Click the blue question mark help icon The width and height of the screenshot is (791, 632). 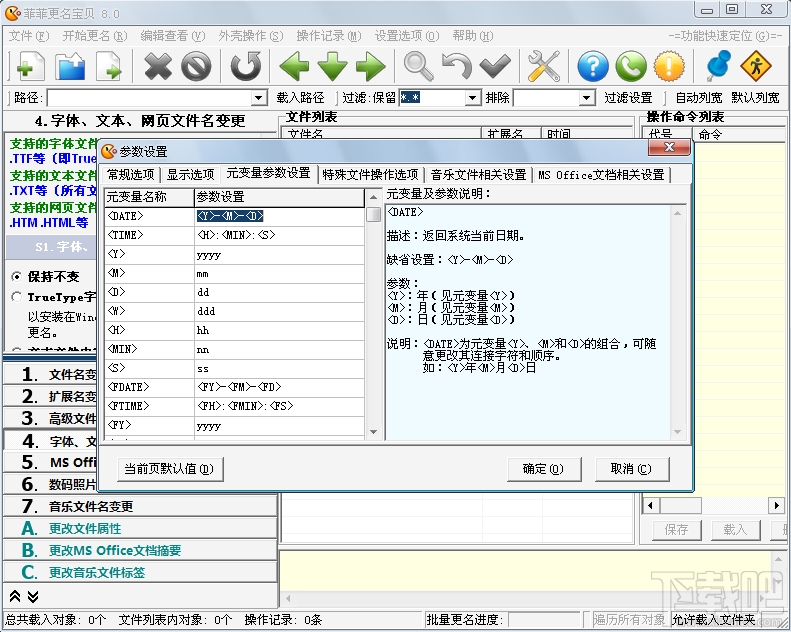point(593,66)
